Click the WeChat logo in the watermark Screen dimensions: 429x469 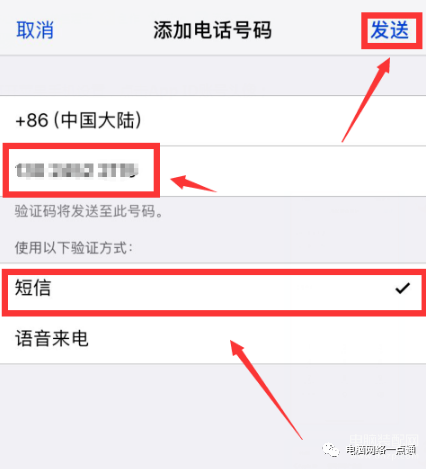(x=331, y=450)
